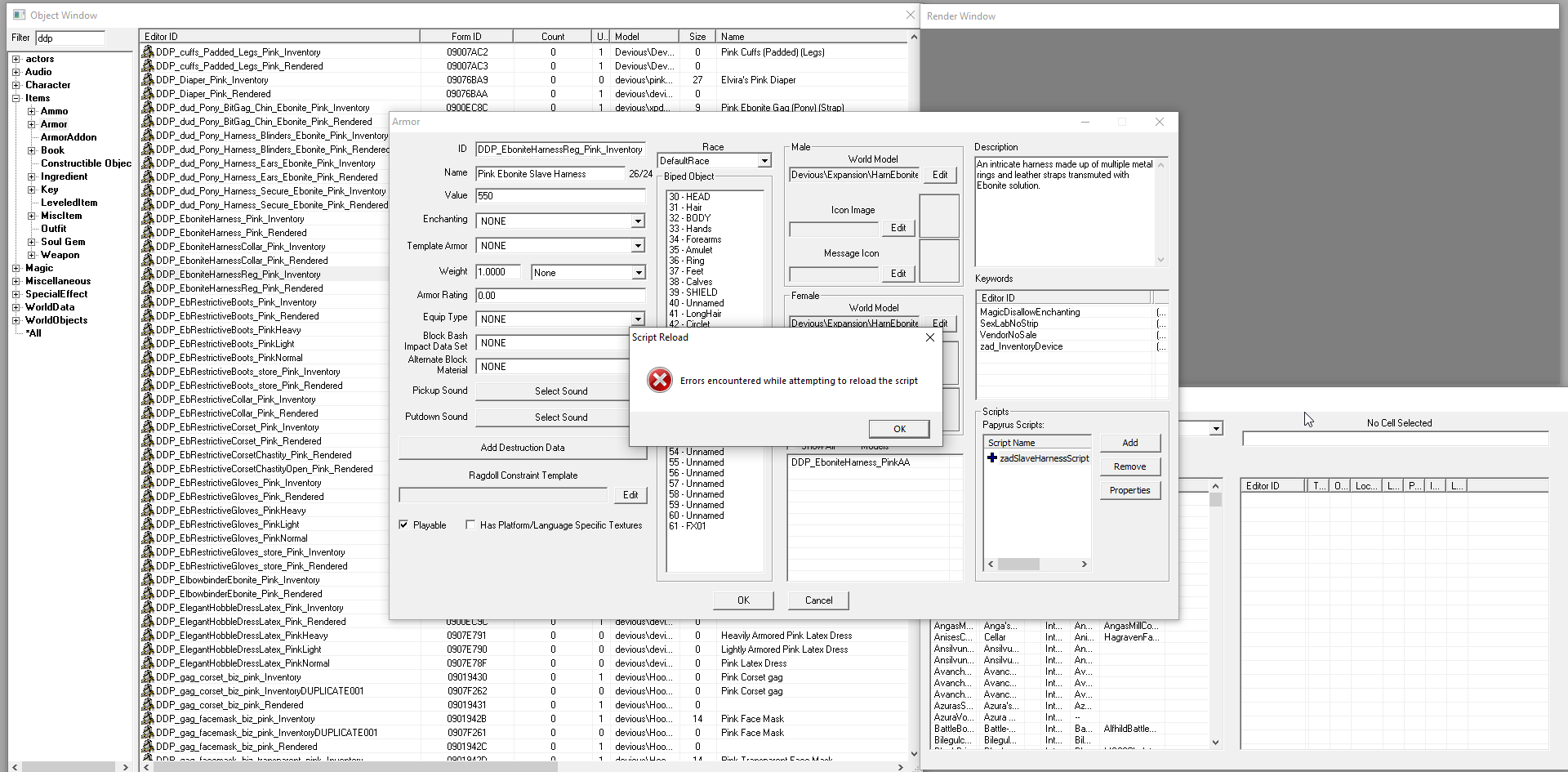The height and width of the screenshot is (772, 1568).
Task: Click the armor icon for DDP_ElegantHobbleDressLatex_PinkLight
Action: point(148,649)
